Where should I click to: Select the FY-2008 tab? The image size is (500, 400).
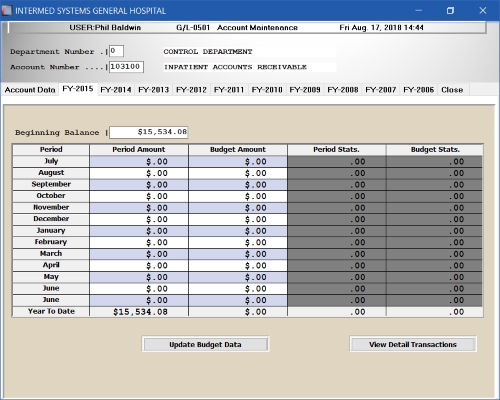coord(343,90)
